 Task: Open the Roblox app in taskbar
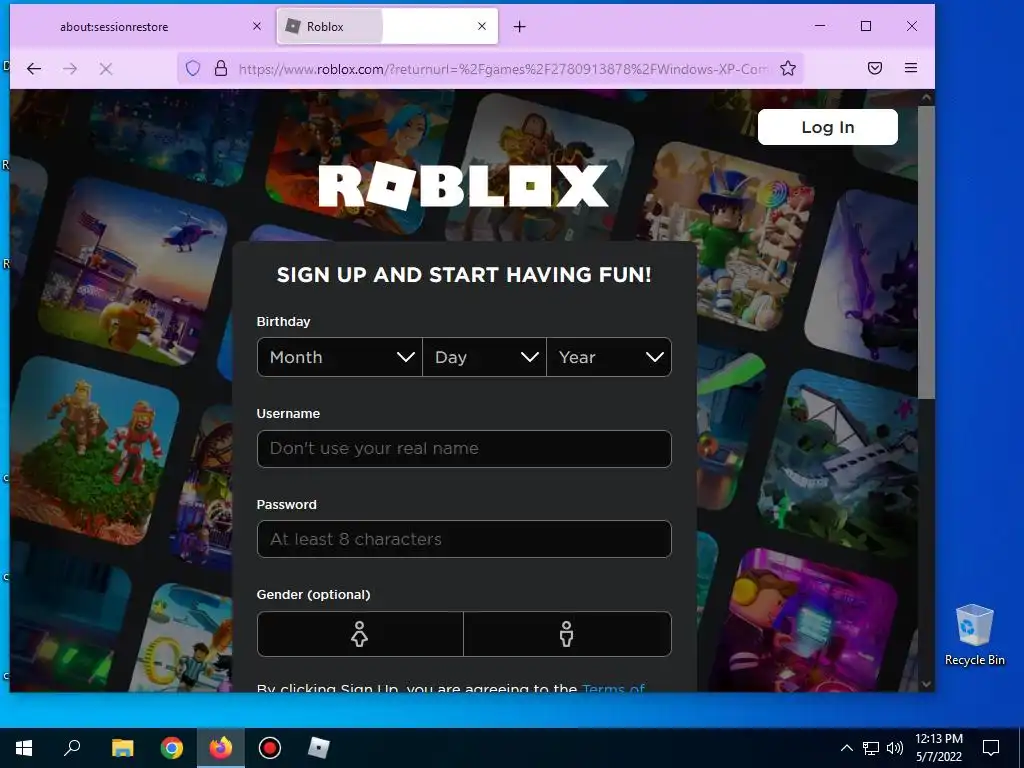coord(319,748)
